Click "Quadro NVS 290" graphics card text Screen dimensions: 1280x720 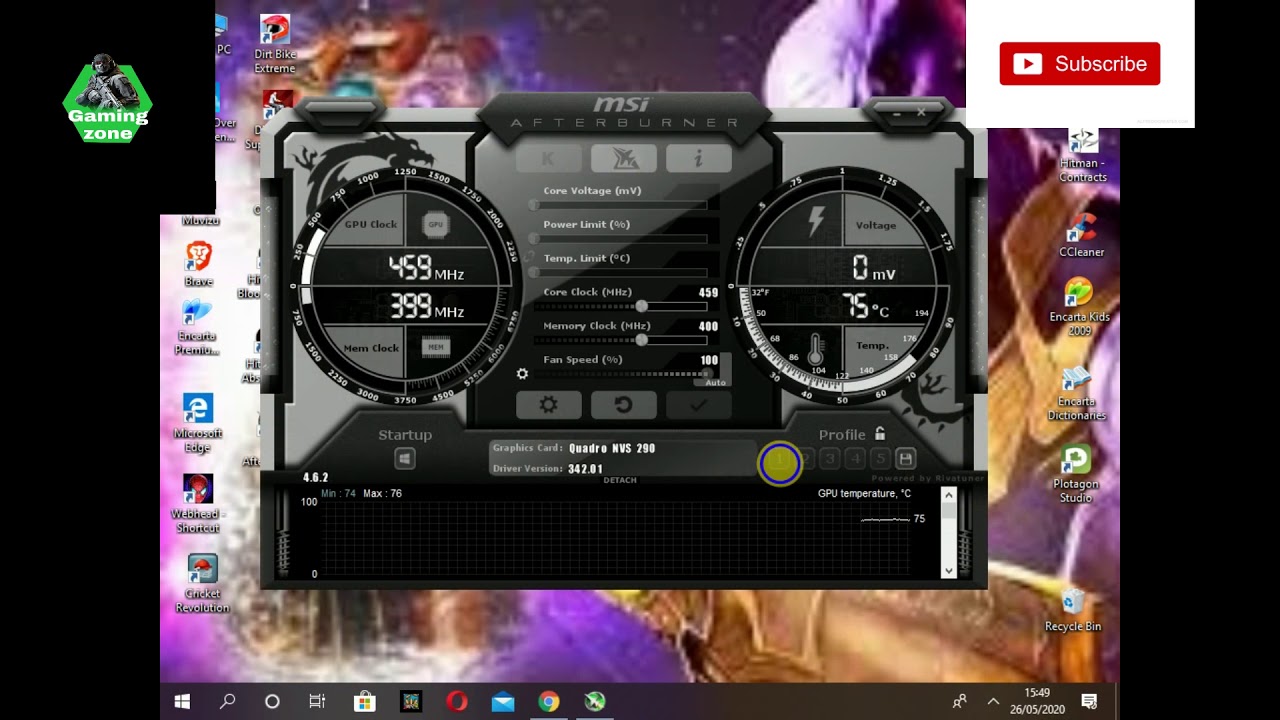[612, 449]
